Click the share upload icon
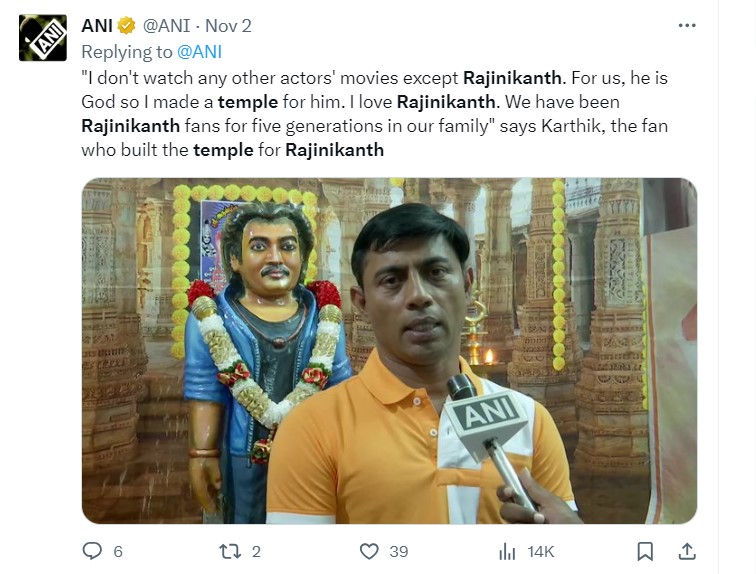 [x=687, y=551]
